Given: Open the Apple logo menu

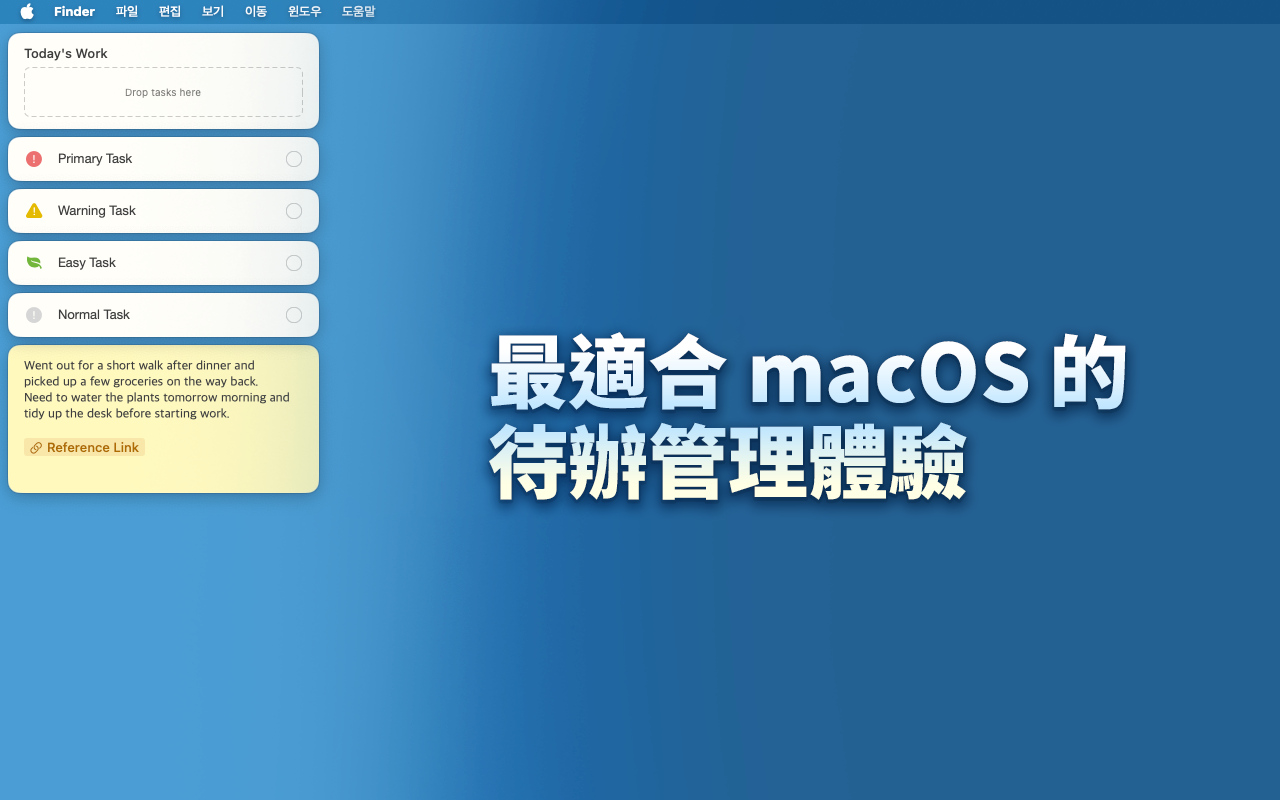Looking at the screenshot, I should coord(27,12).
